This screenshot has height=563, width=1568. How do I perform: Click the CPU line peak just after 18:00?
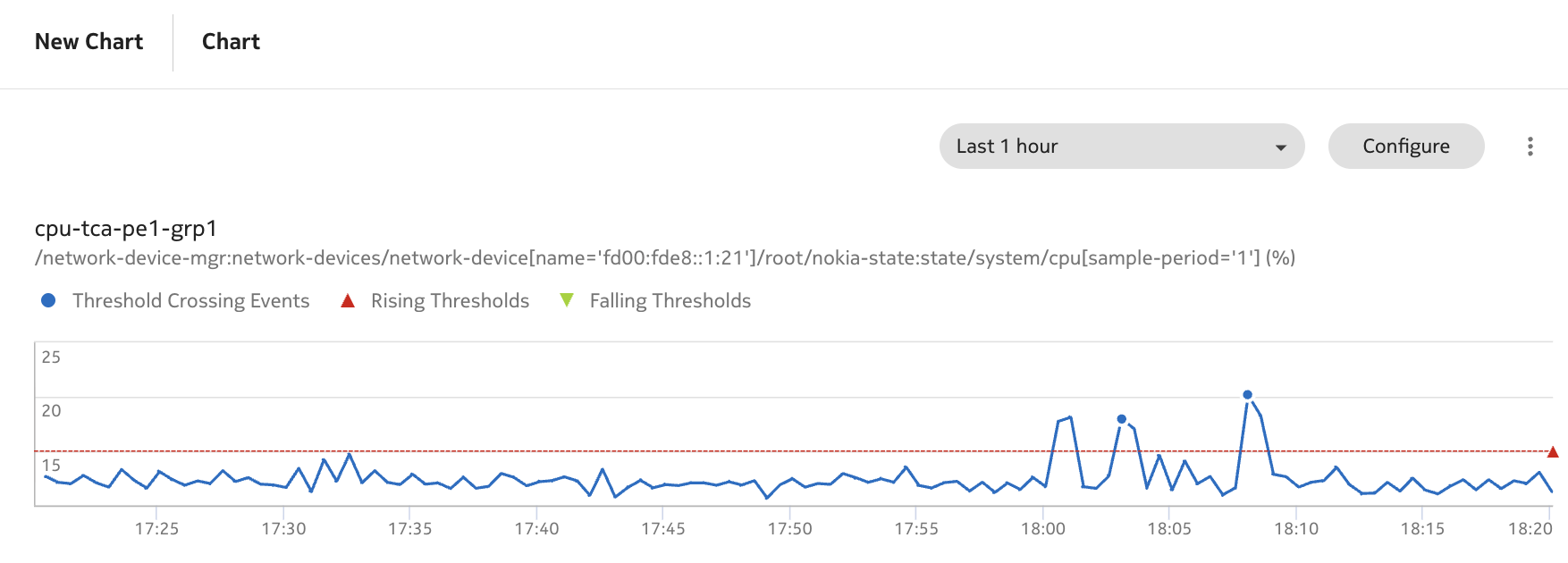[x=1069, y=417]
